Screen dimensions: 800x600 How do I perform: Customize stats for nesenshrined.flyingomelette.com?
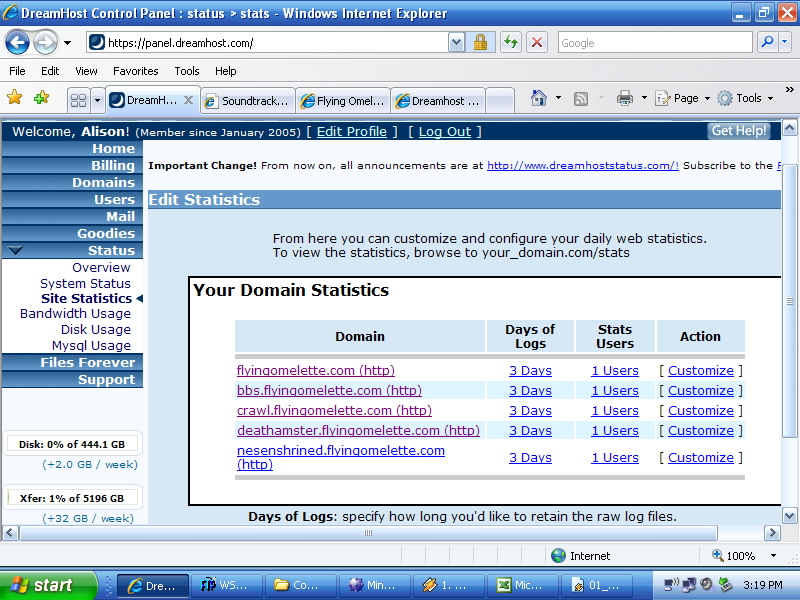tap(701, 457)
